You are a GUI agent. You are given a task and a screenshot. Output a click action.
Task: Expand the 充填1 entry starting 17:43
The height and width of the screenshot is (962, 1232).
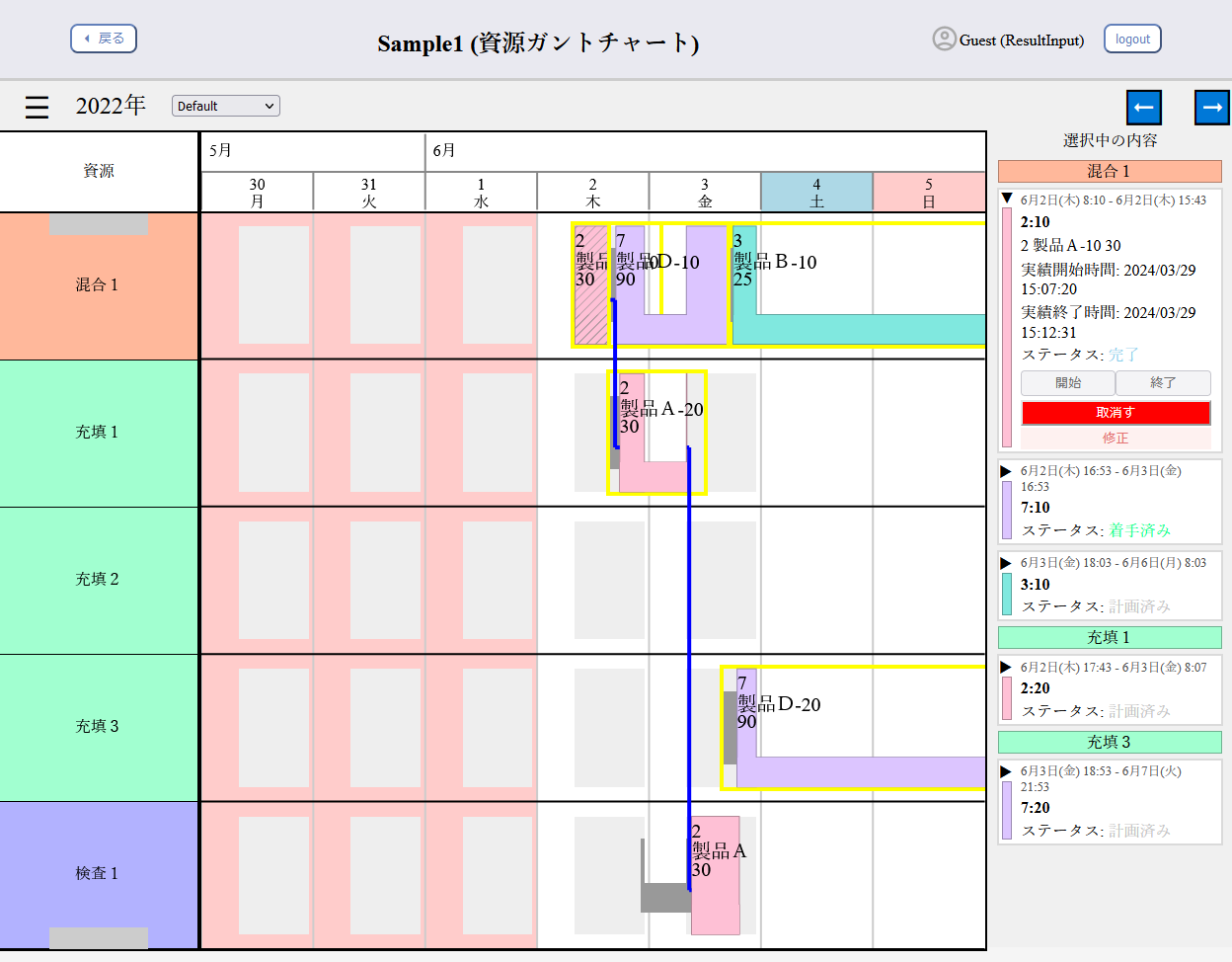[x=1007, y=665]
